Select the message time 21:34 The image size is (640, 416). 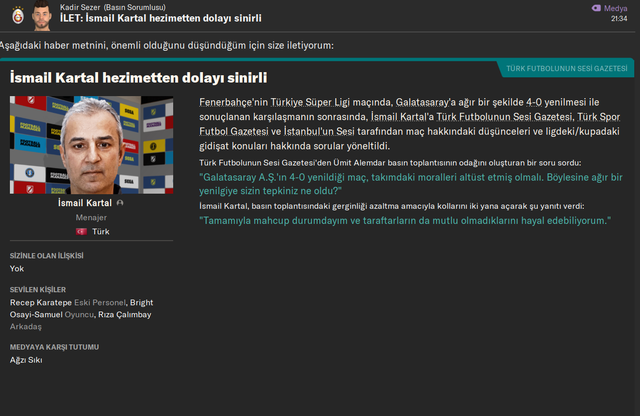[x=619, y=18]
